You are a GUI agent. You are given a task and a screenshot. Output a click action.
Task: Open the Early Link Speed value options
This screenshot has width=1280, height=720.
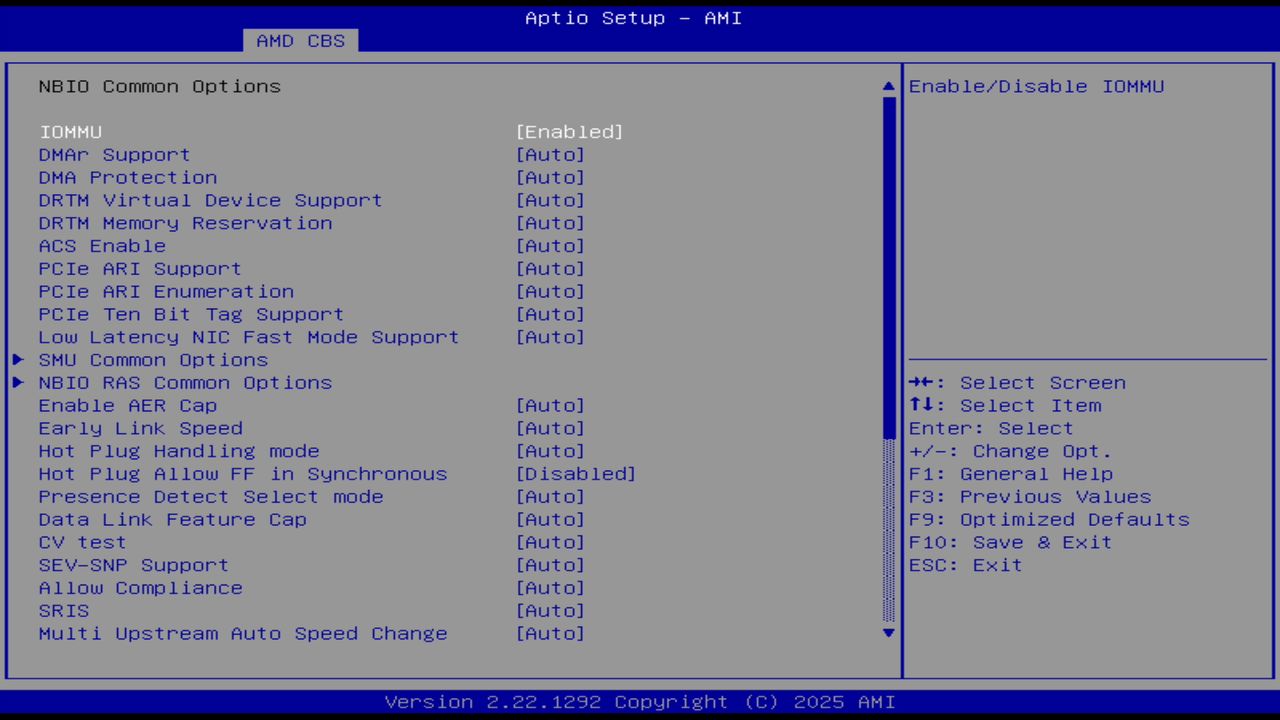[x=550, y=428]
